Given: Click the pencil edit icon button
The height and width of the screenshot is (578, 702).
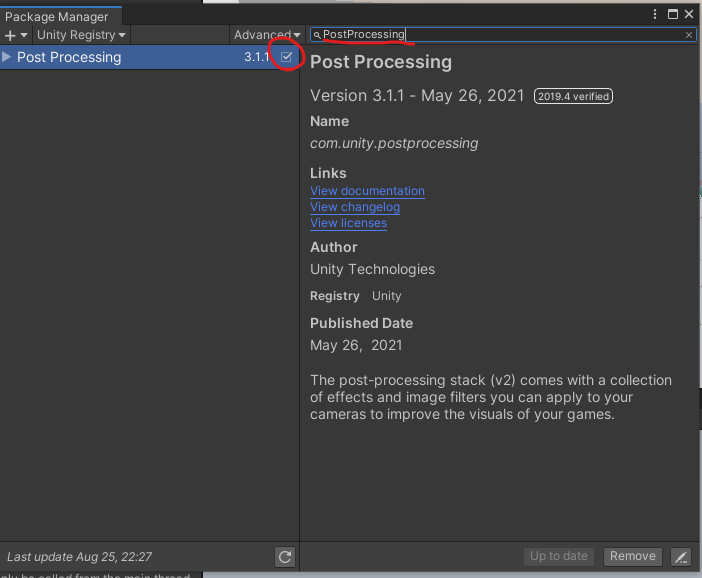Looking at the screenshot, I should tap(681, 557).
